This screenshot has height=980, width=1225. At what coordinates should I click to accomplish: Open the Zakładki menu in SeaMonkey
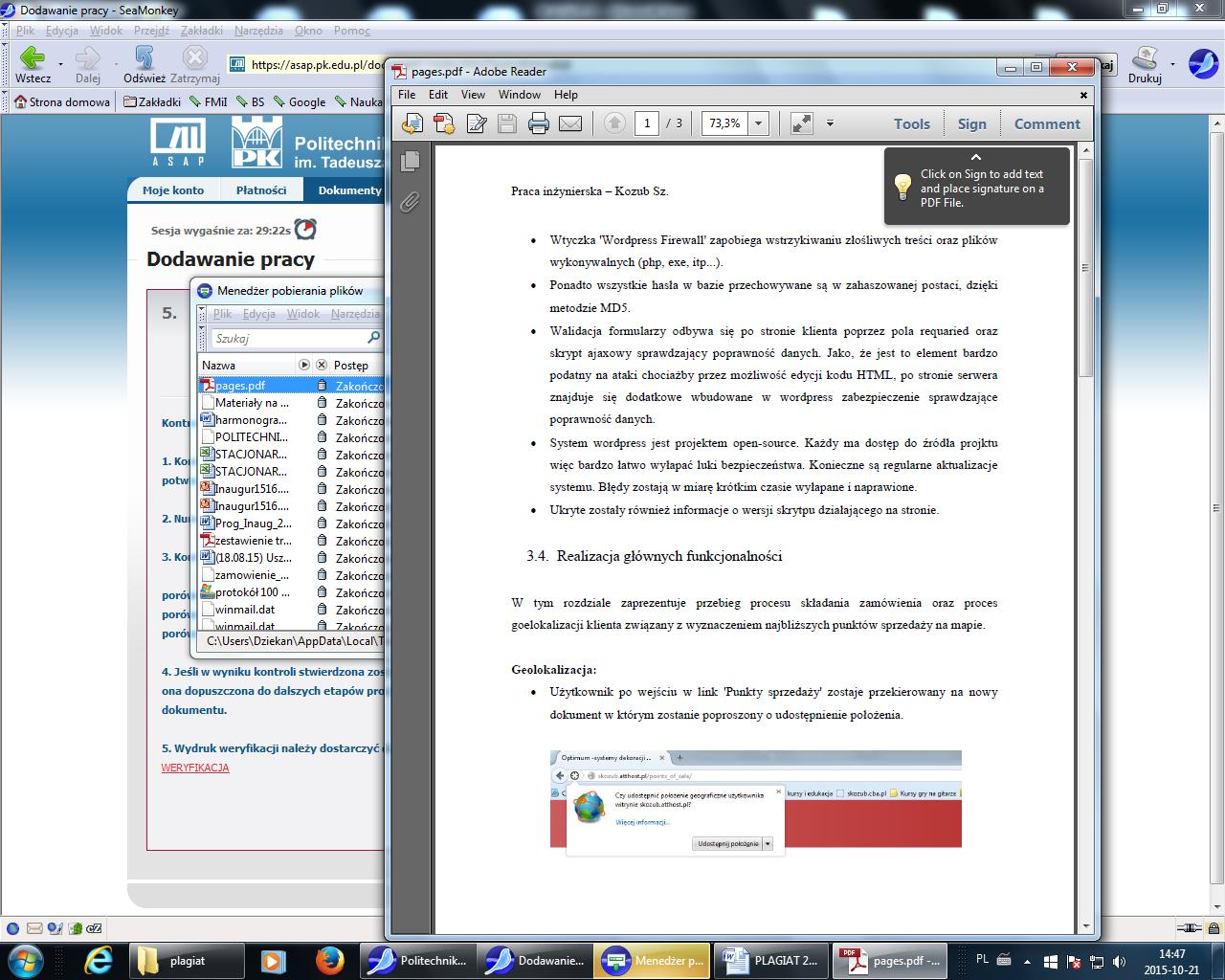point(203,31)
